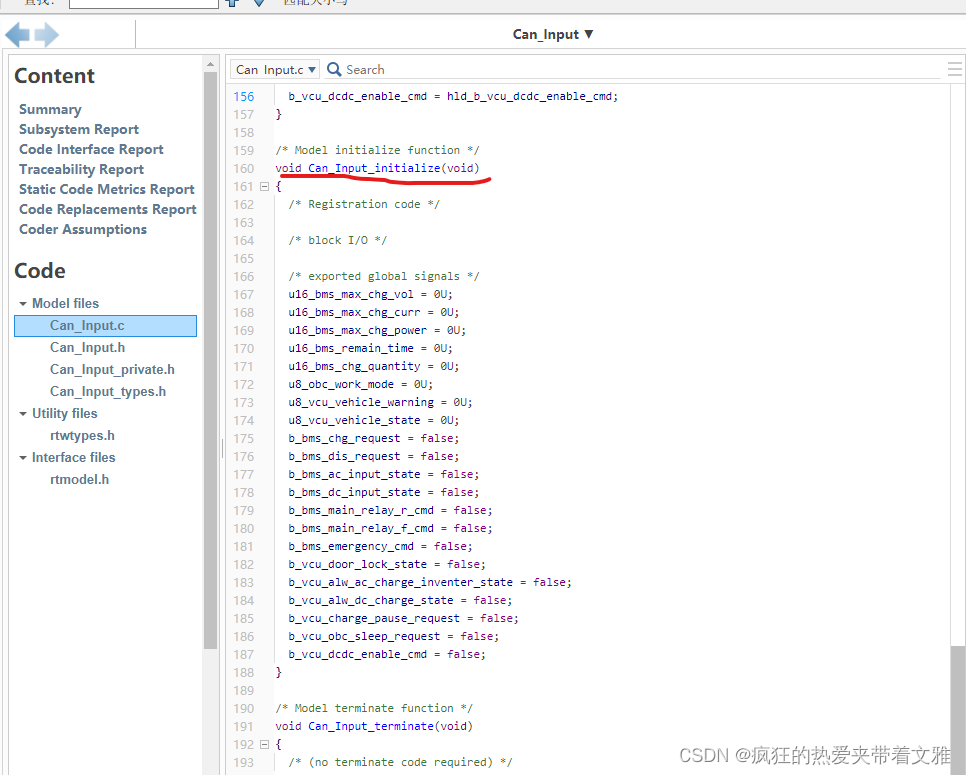
Task: Click the Content panel scrollbar thumb
Action: 210,360
